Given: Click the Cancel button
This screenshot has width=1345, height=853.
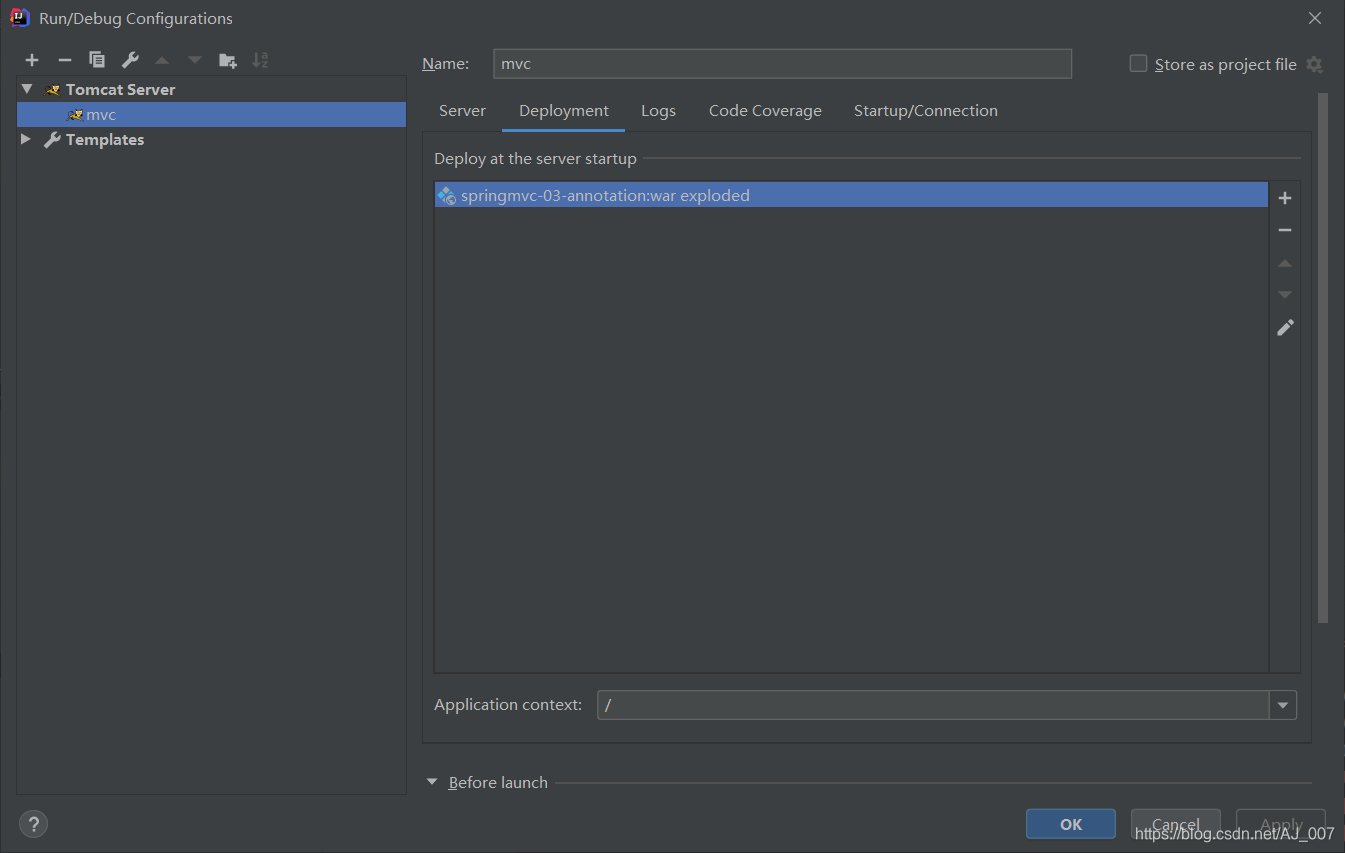Looking at the screenshot, I should pos(1176,824).
